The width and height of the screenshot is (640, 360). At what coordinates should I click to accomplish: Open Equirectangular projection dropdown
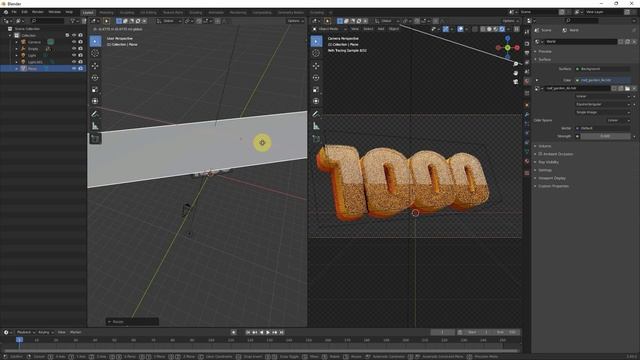pos(602,104)
